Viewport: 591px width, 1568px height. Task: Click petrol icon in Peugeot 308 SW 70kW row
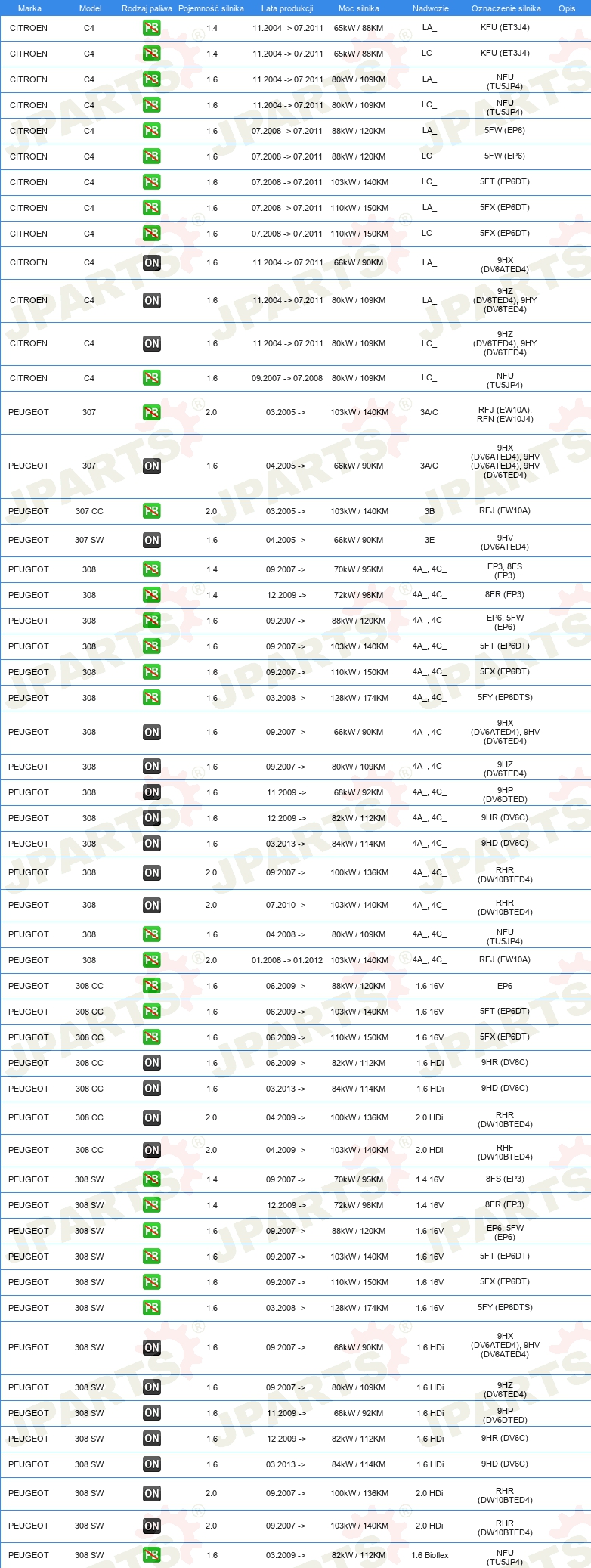(152, 1180)
